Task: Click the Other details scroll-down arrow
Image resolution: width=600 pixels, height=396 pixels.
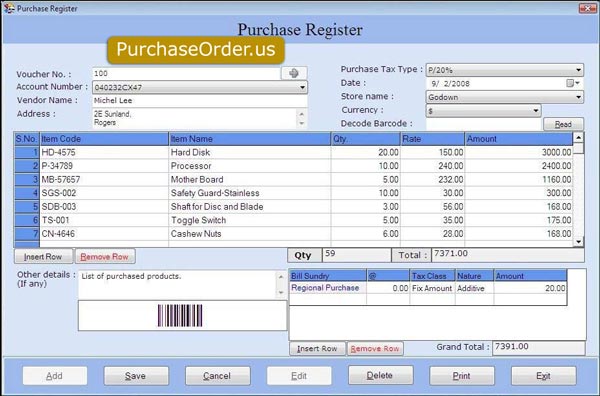Action: 281,293
